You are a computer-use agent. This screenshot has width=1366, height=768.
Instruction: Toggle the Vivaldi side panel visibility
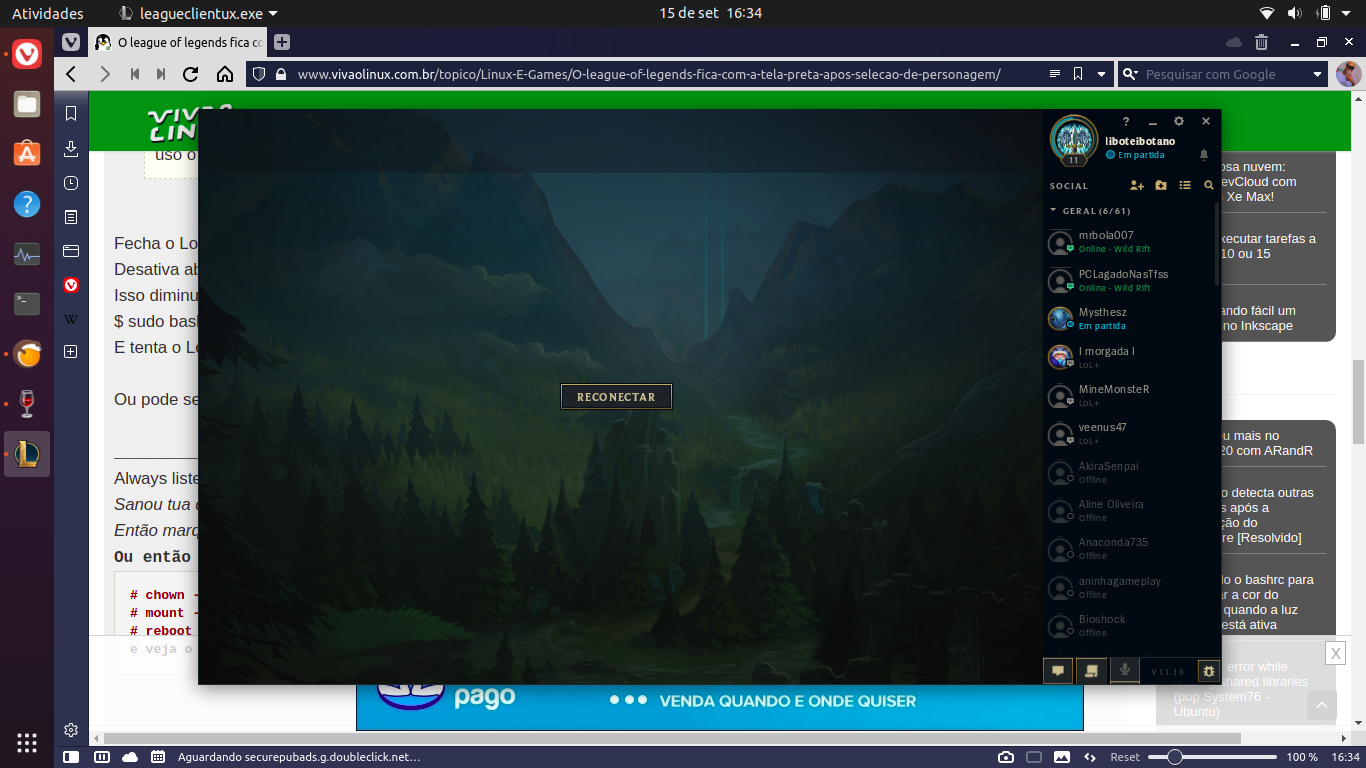[x=71, y=757]
